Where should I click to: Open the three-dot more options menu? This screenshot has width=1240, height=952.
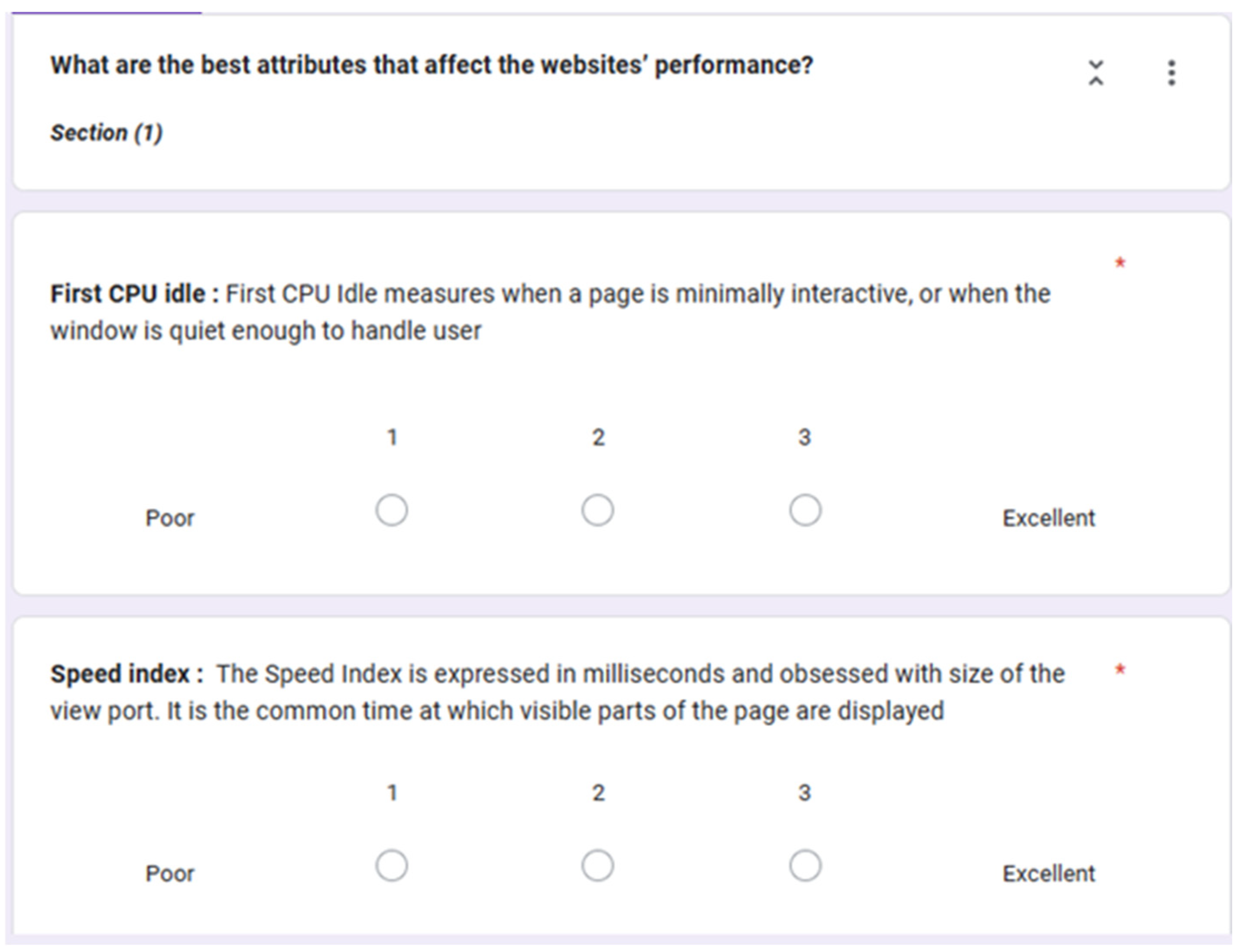1171,73
